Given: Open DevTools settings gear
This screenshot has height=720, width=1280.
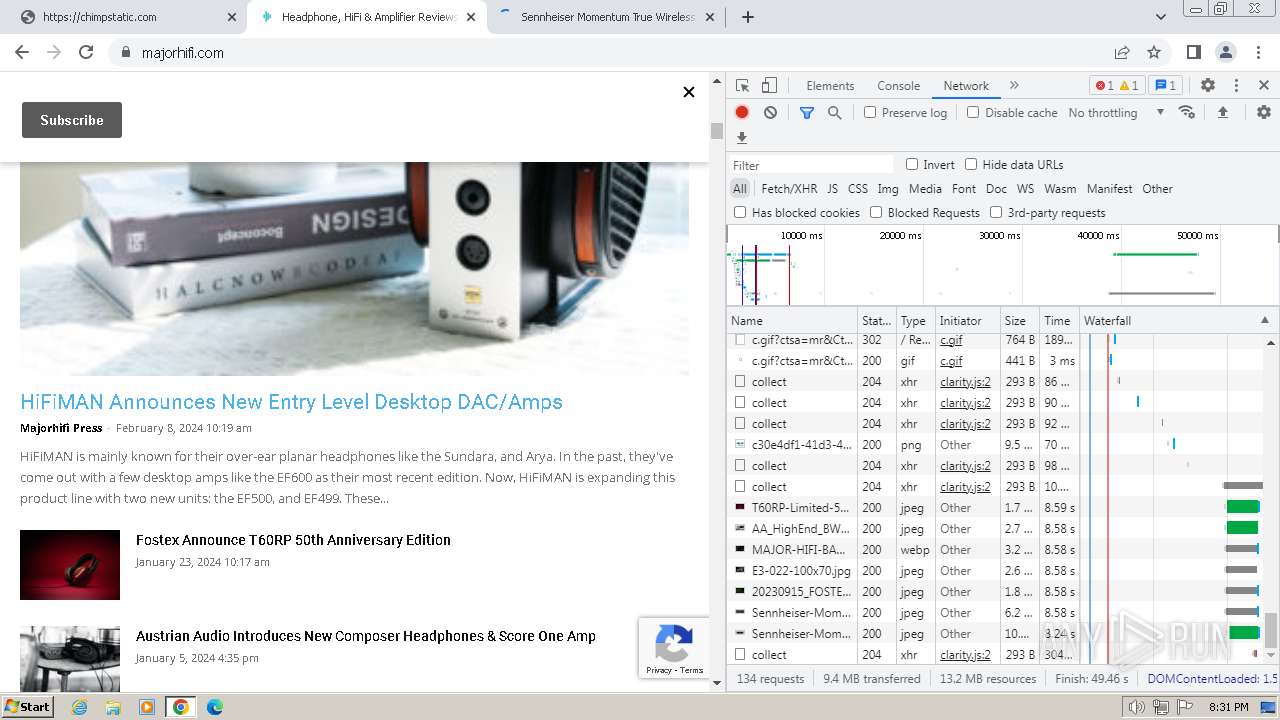Looking at the screenshot, I should click(x=1208, y=86).
